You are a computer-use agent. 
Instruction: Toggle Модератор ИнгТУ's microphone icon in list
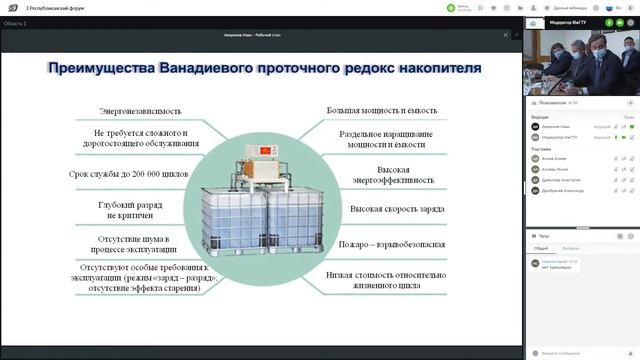tap(616, 138)
